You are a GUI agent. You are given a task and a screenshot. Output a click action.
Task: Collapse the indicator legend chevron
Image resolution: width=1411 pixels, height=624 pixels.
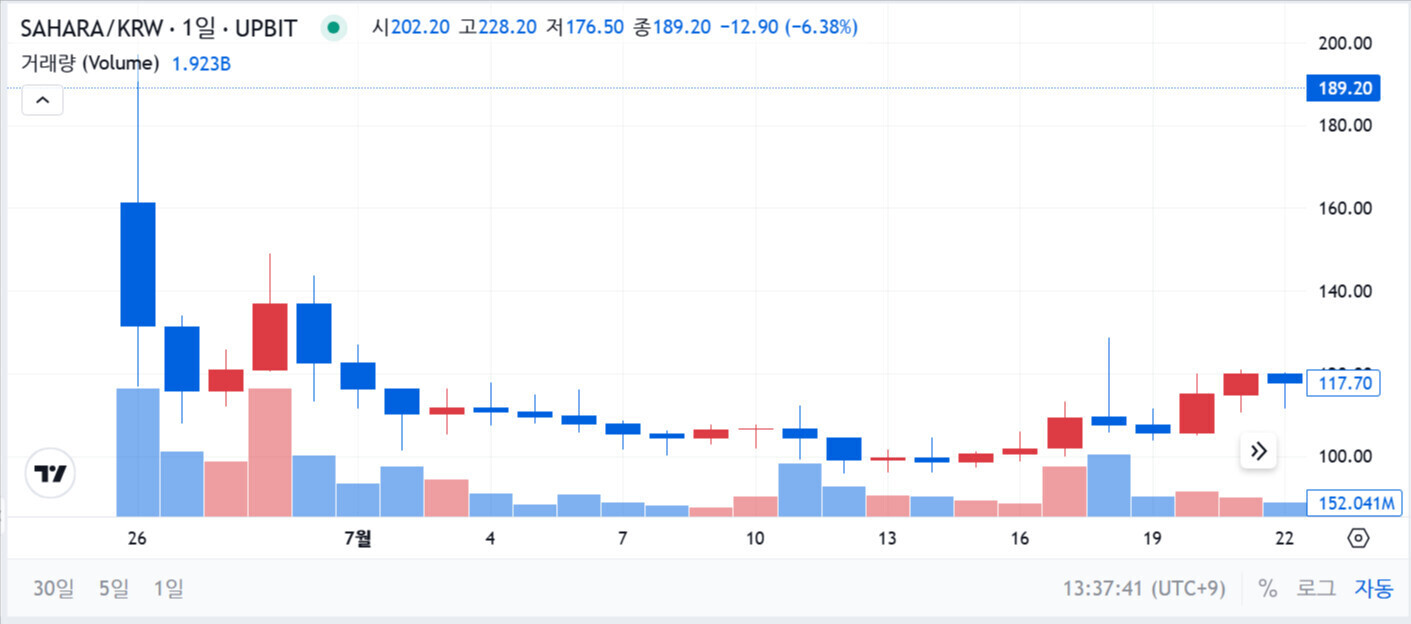(x=43, y=100)
